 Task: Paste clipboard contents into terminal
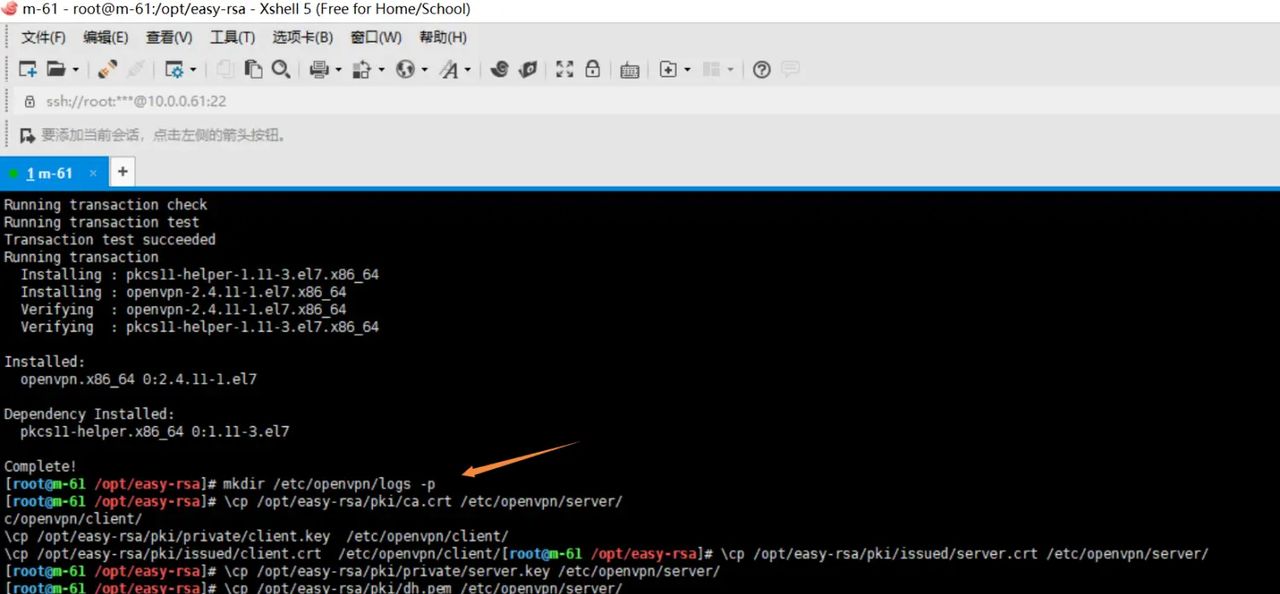click(x=253, y=69)
